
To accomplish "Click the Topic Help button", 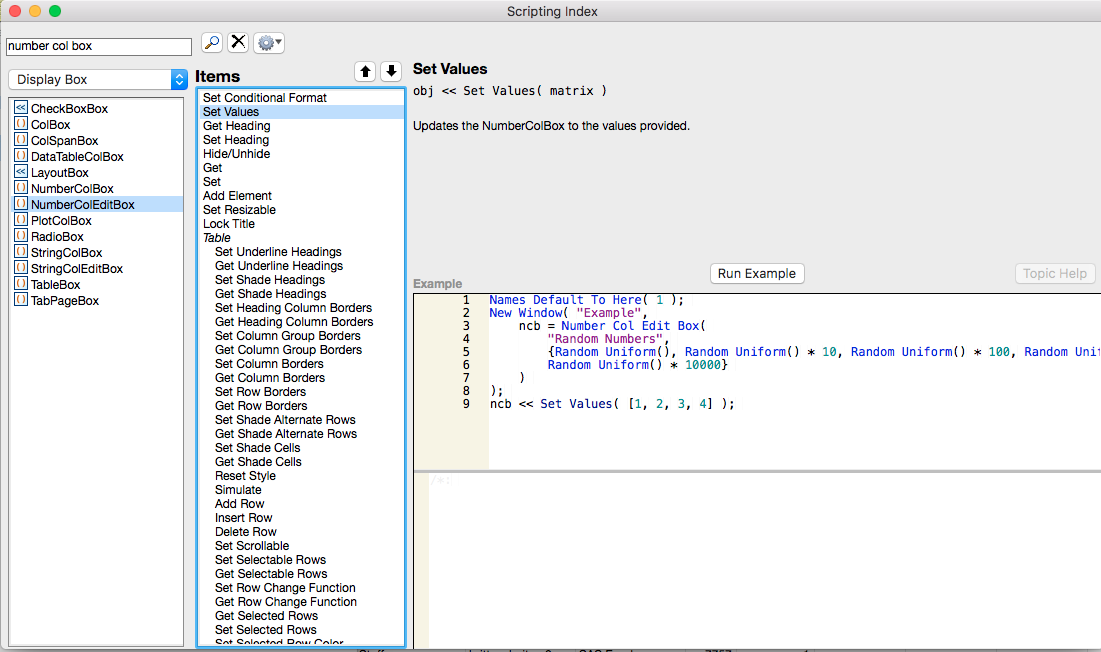I will tap(1054, 274).
